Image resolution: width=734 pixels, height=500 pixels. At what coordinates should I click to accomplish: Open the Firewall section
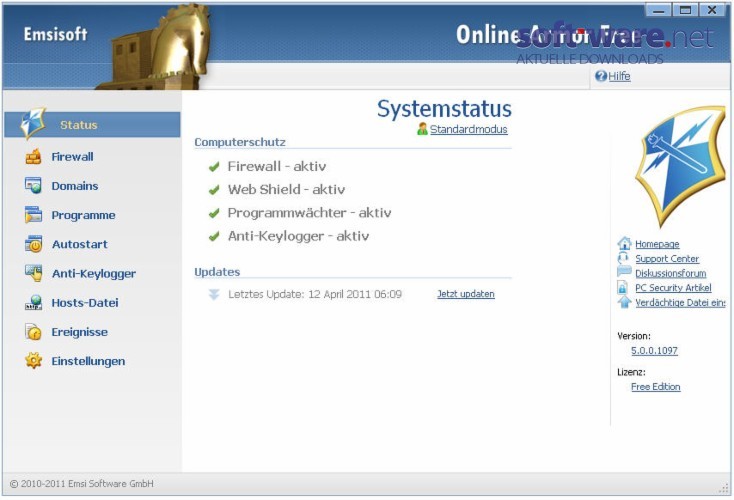pos(72,157)
